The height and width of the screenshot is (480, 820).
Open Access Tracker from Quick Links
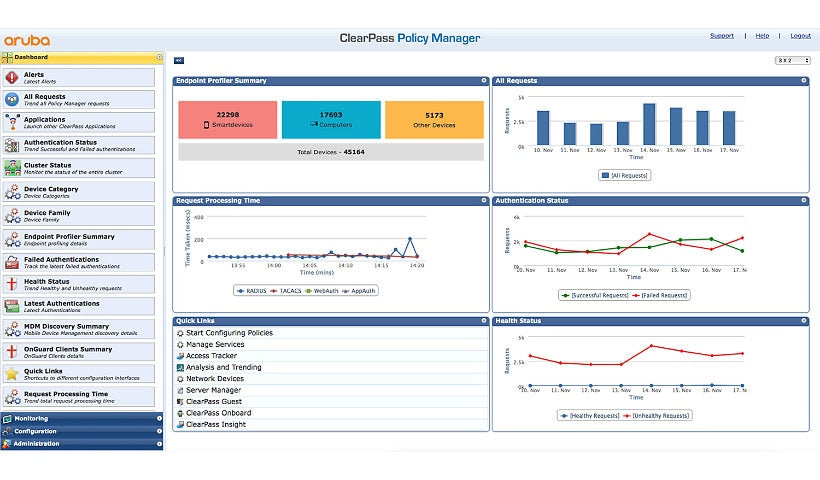[211, 356]
